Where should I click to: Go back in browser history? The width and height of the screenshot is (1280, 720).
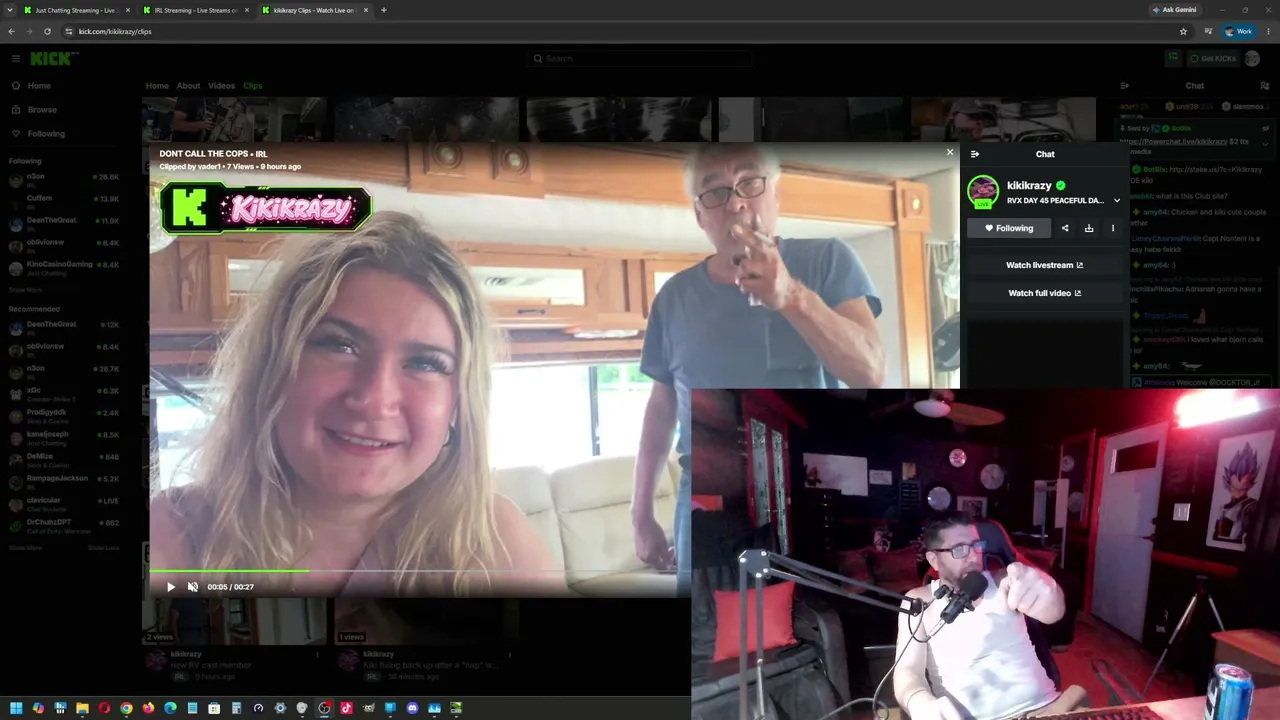11,31
